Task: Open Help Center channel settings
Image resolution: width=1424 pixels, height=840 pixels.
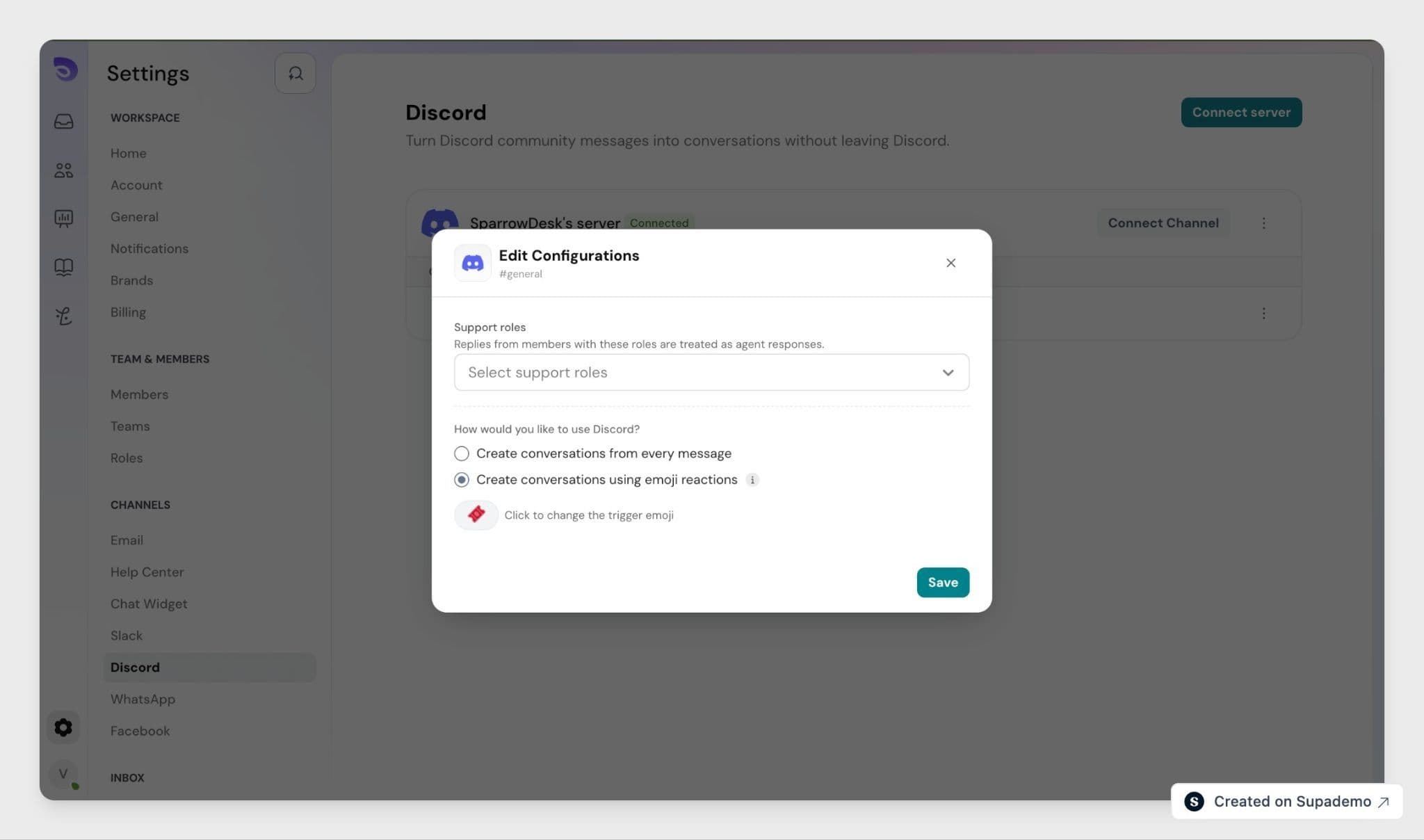Action: [147, 572]
